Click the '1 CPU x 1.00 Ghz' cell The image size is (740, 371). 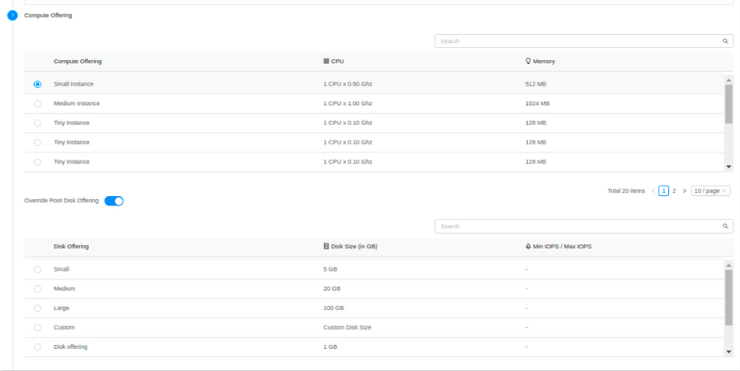pos(348,103)
